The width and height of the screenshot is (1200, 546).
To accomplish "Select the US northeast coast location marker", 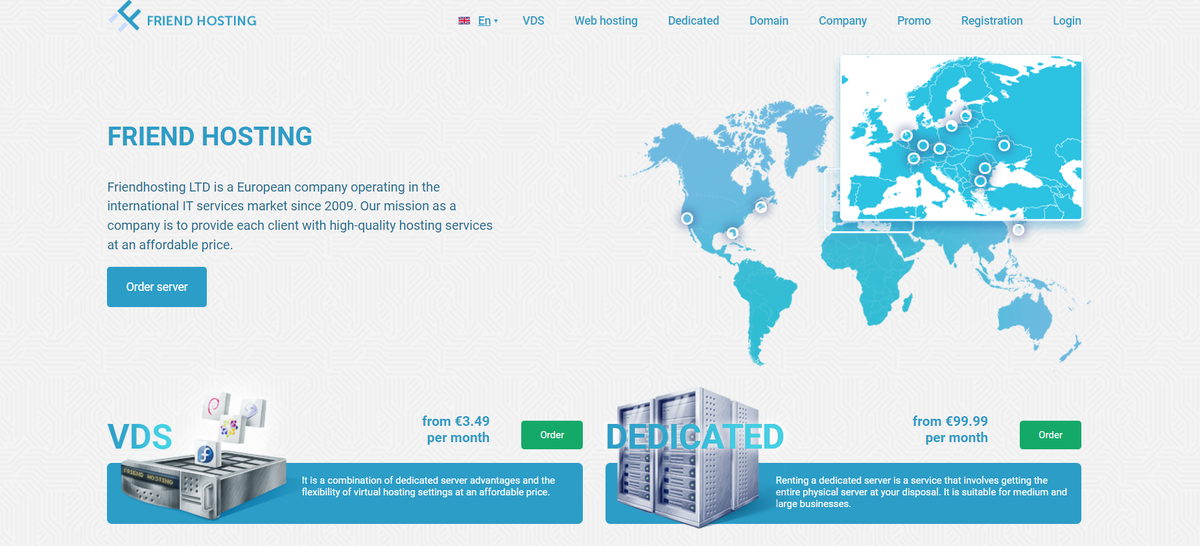I will pos(761,207).
